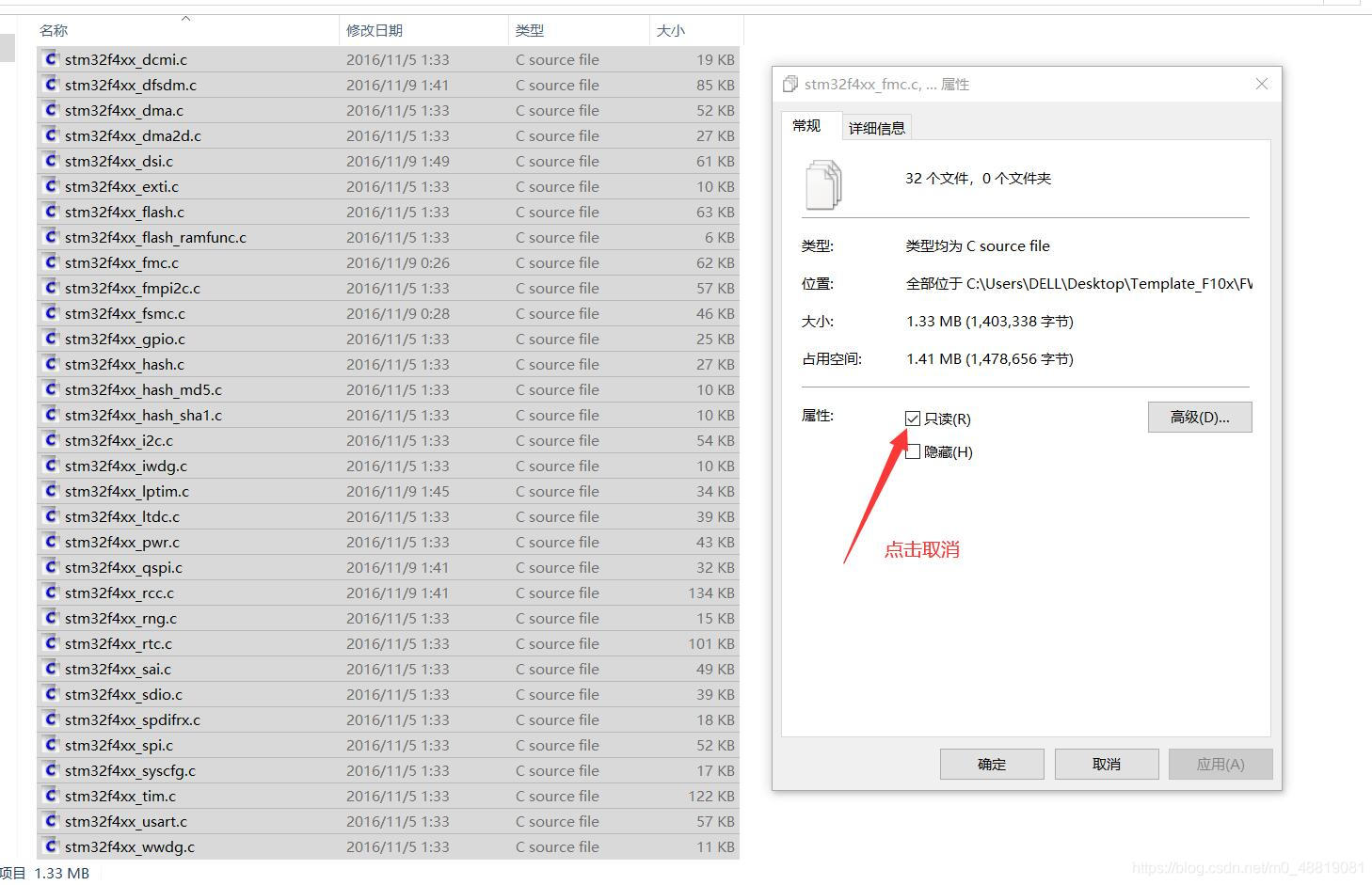Click the 32 个文件, 0 个文件夹 summary text

pos(979,178)
